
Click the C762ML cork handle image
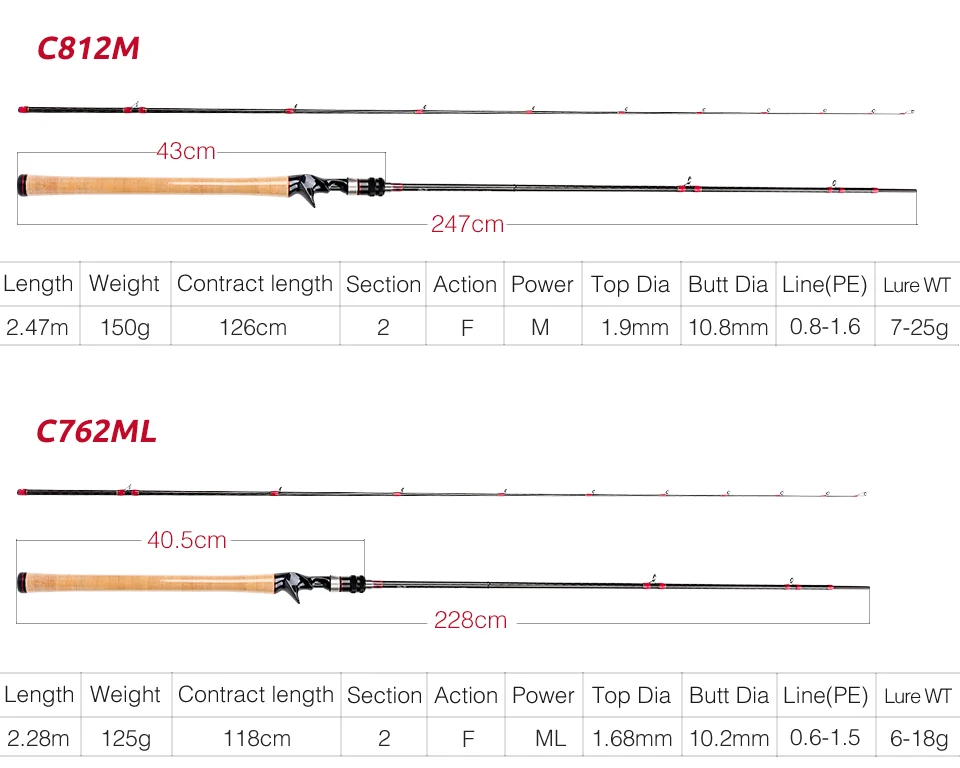click(149, 582)
